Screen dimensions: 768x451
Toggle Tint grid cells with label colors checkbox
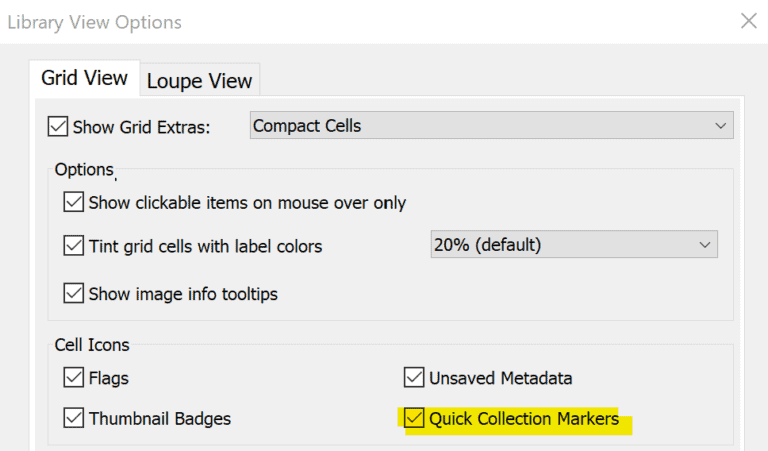tap(74, 245)
